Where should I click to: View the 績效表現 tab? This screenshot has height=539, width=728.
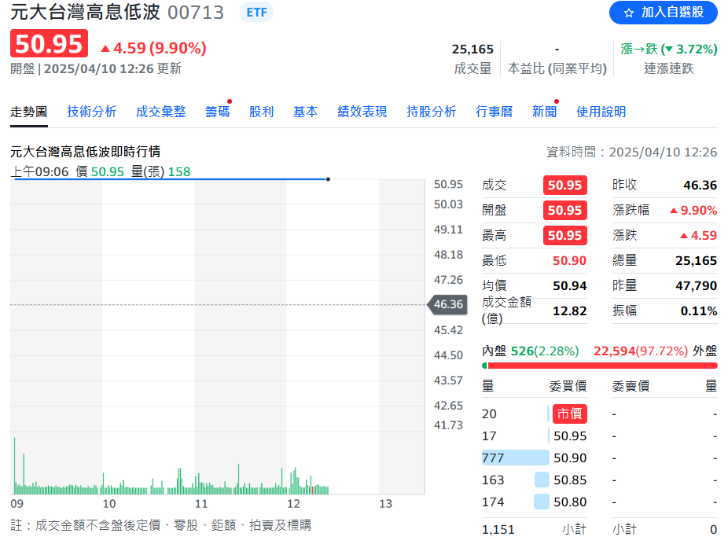tap(362, 112)
